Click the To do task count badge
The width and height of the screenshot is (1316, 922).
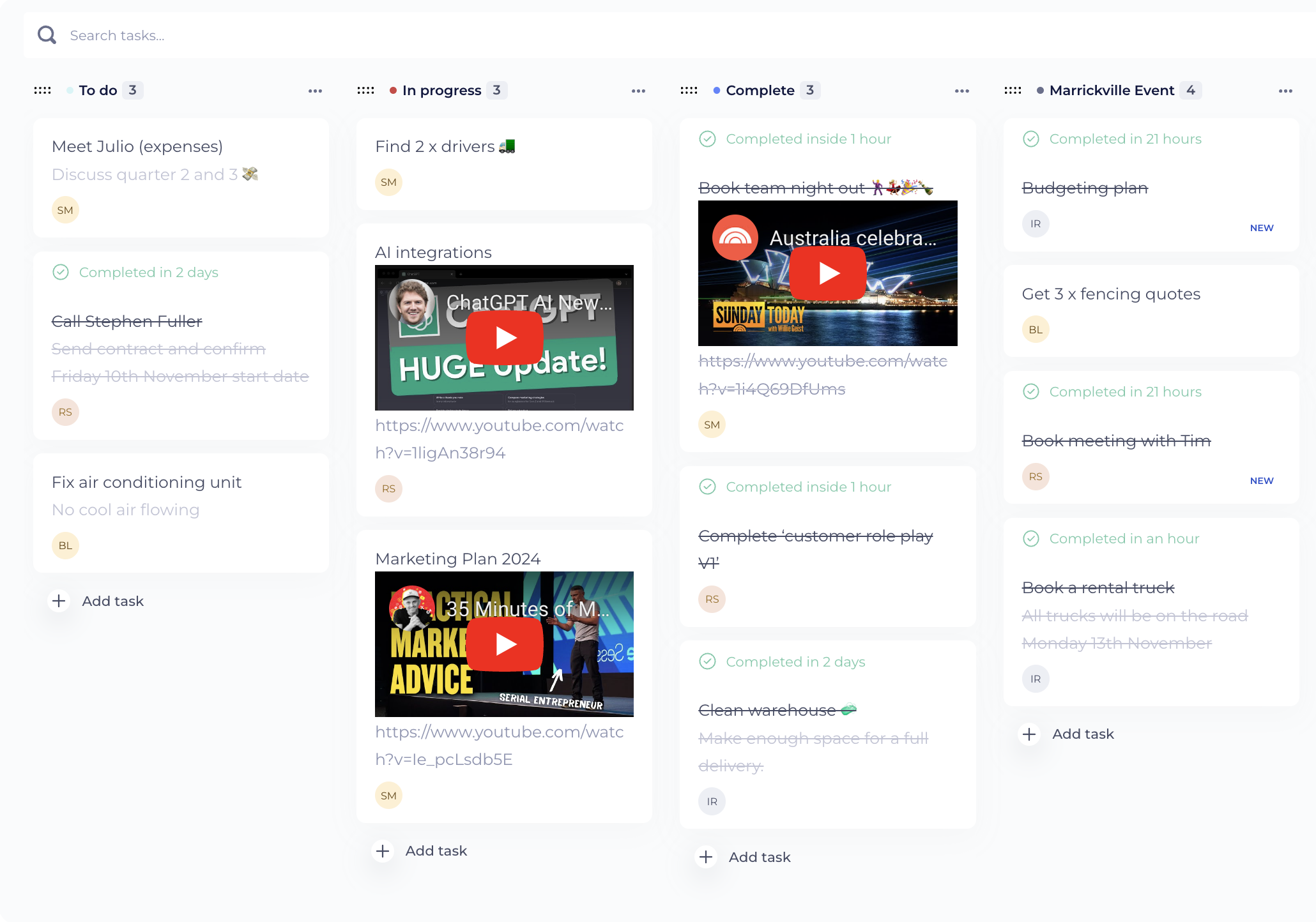coord(132,90)
